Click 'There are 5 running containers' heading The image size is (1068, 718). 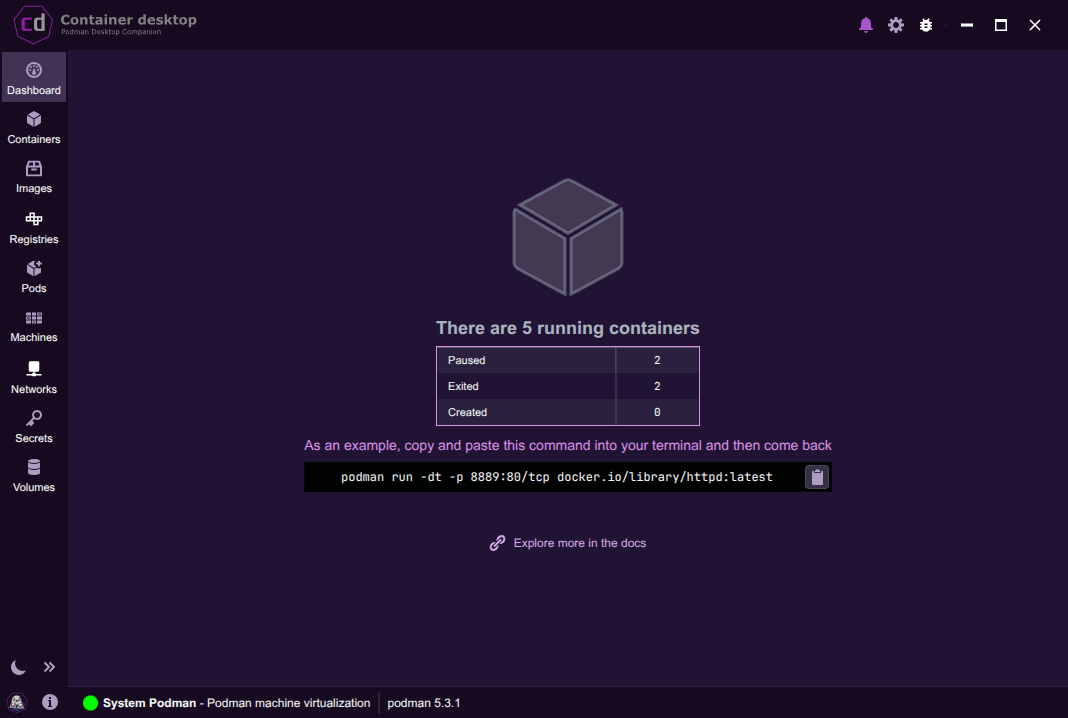[567, 328]
